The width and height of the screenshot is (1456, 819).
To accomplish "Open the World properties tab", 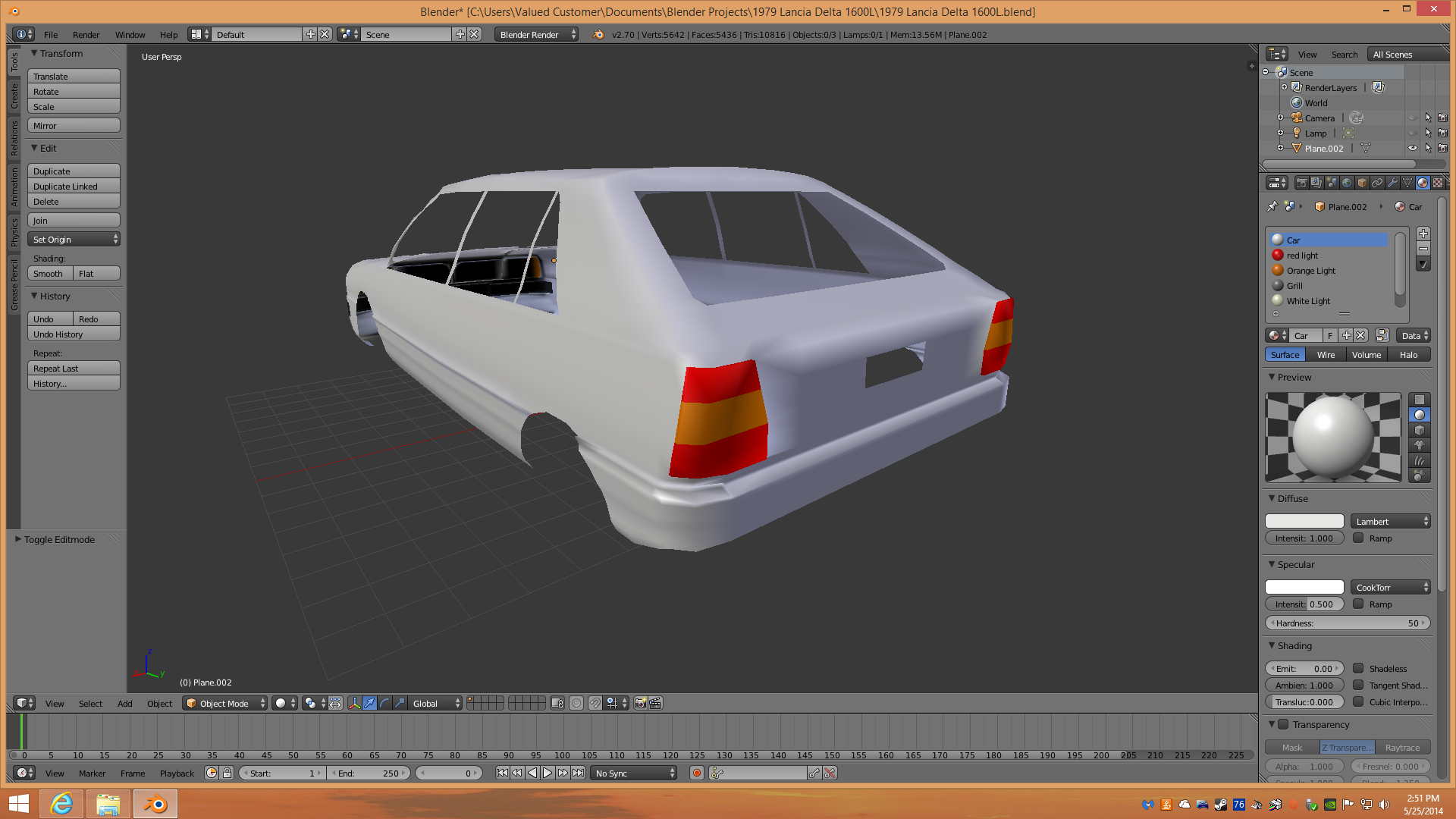I will click(1347, 183).
